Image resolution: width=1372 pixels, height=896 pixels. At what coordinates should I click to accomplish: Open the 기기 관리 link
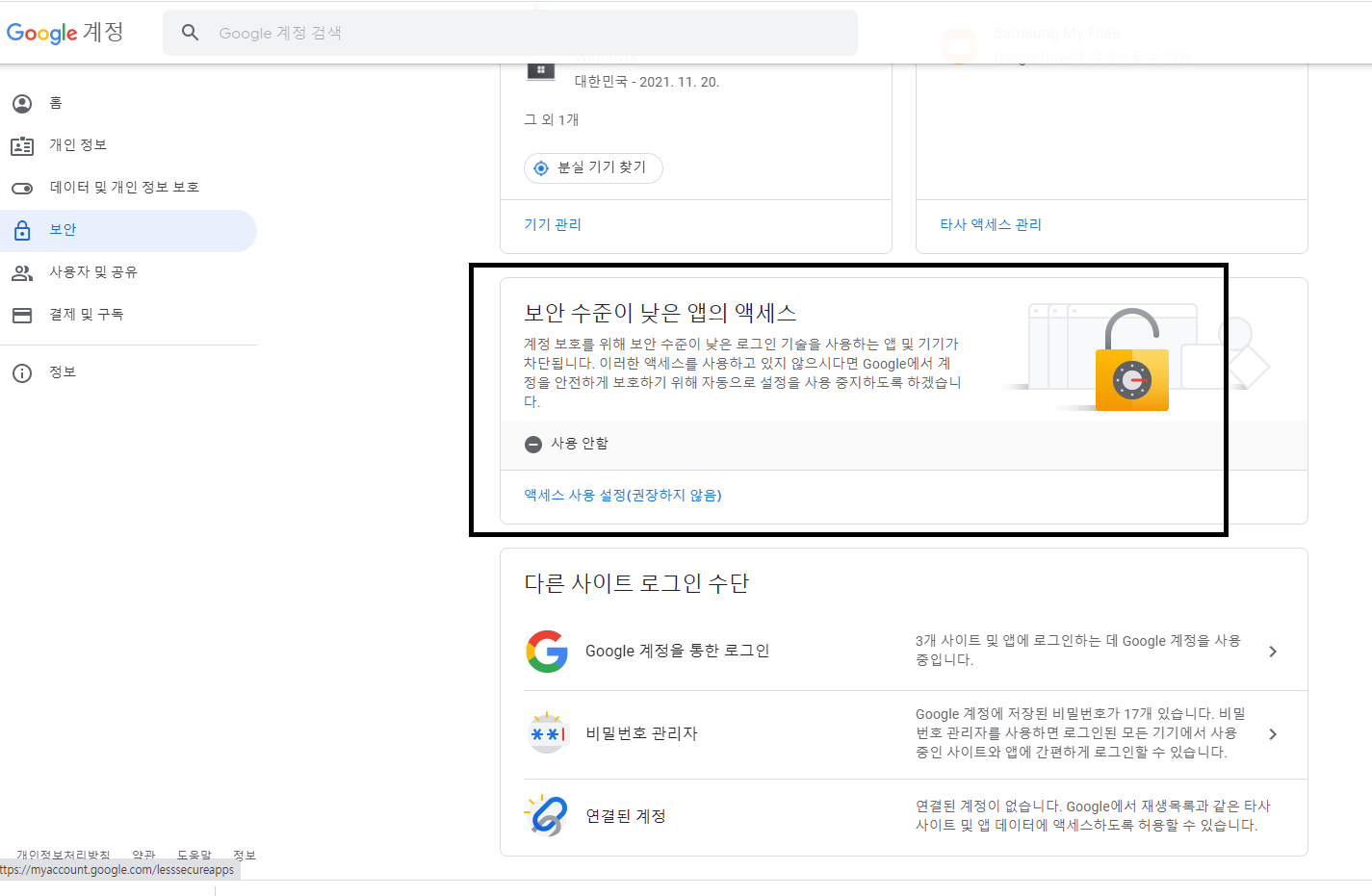coord(553,224)
